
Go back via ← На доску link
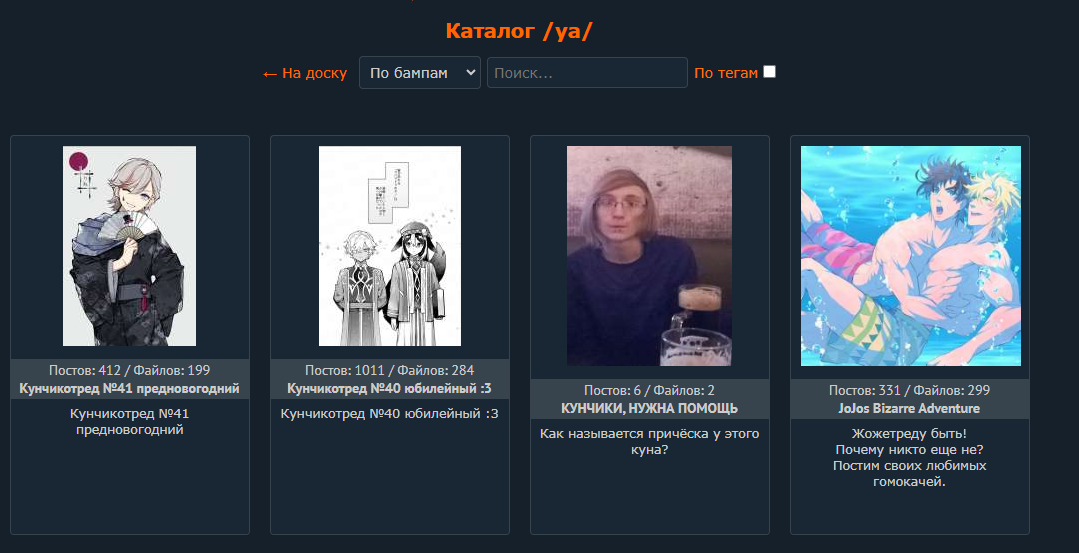click(304, 73)
